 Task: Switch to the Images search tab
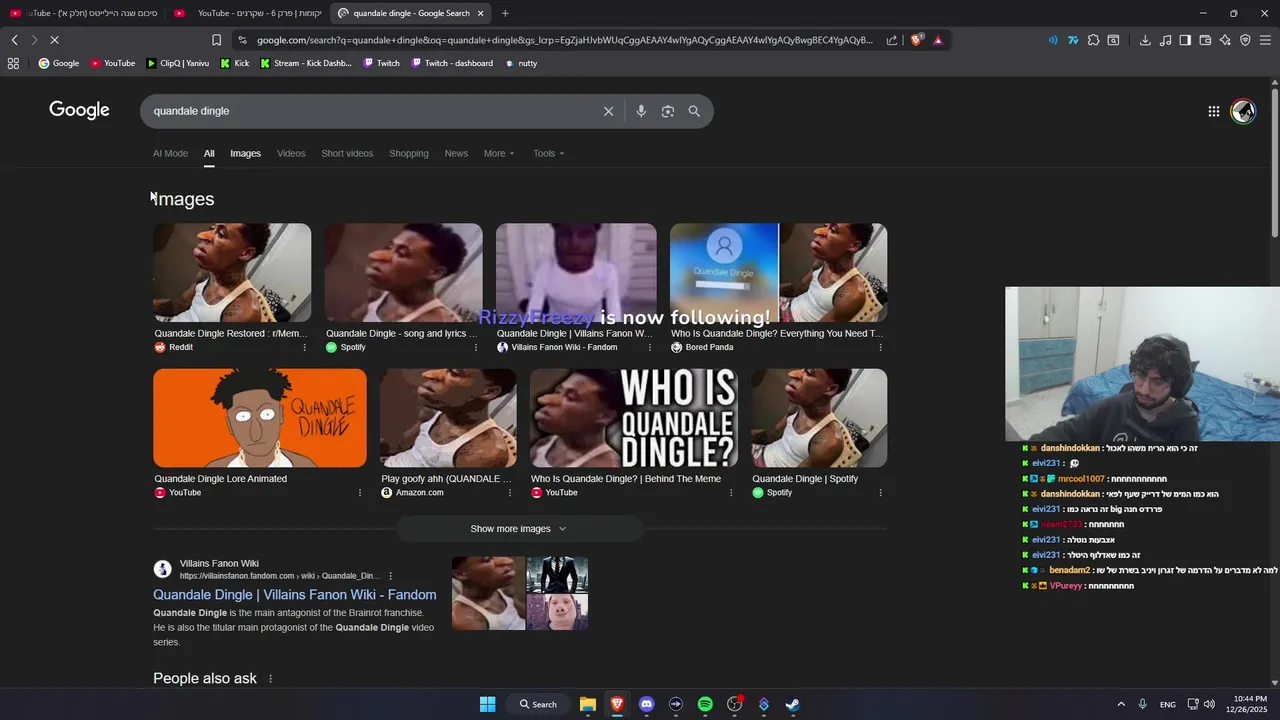(245, 153)
